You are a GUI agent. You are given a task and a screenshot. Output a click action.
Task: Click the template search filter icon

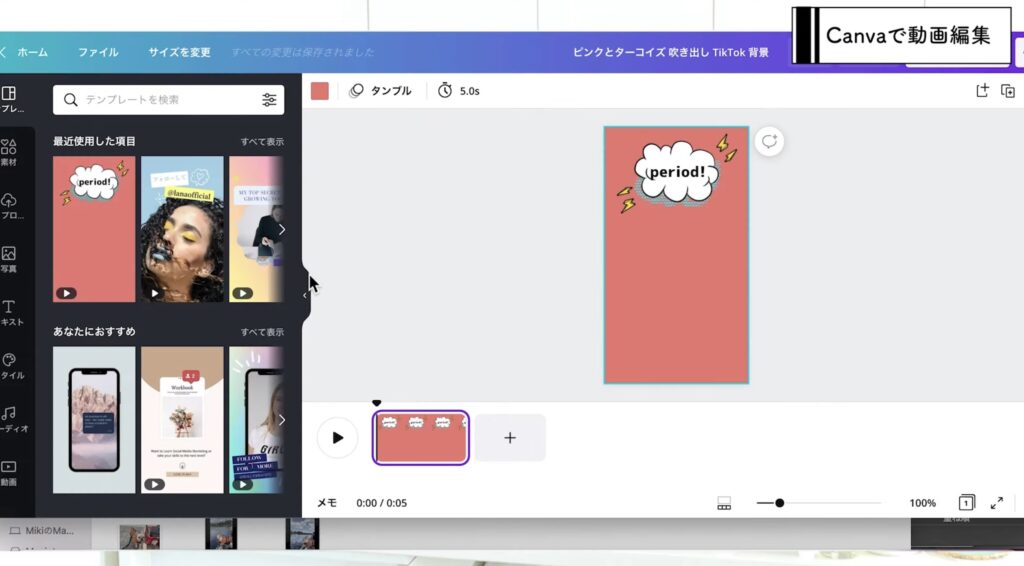[269, 100]
